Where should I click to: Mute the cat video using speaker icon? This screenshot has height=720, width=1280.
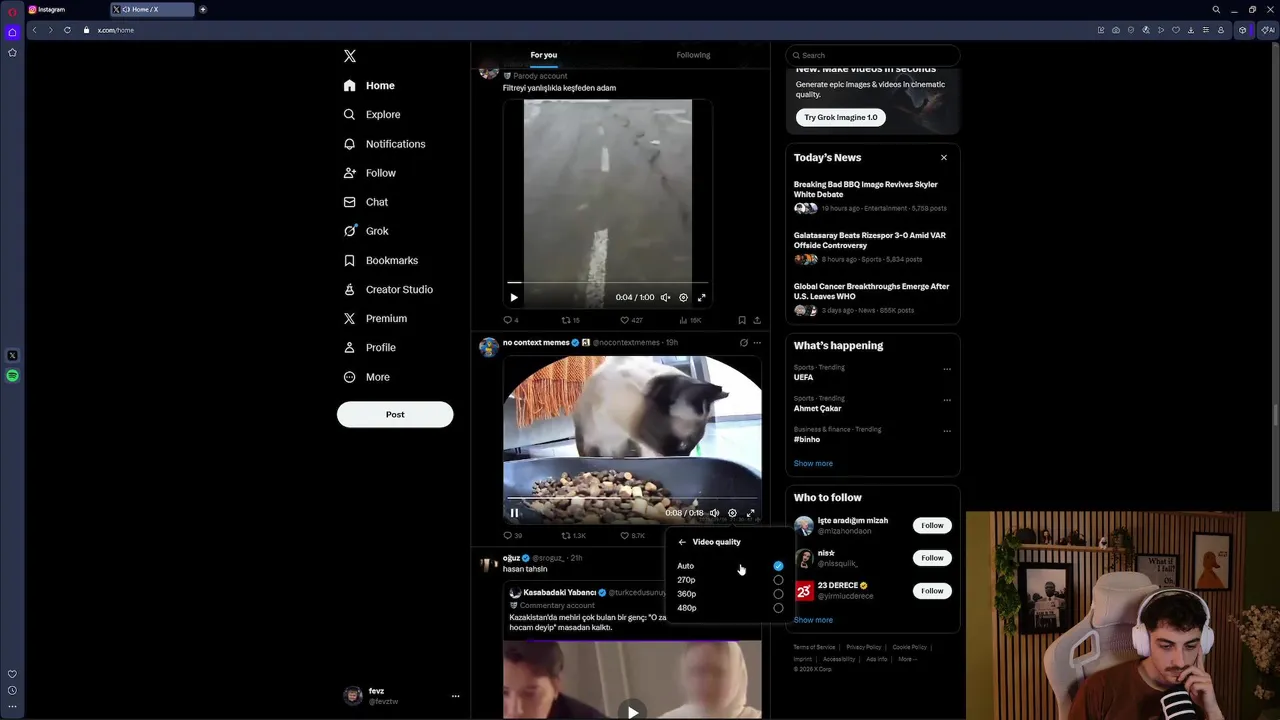click(714, 513)
